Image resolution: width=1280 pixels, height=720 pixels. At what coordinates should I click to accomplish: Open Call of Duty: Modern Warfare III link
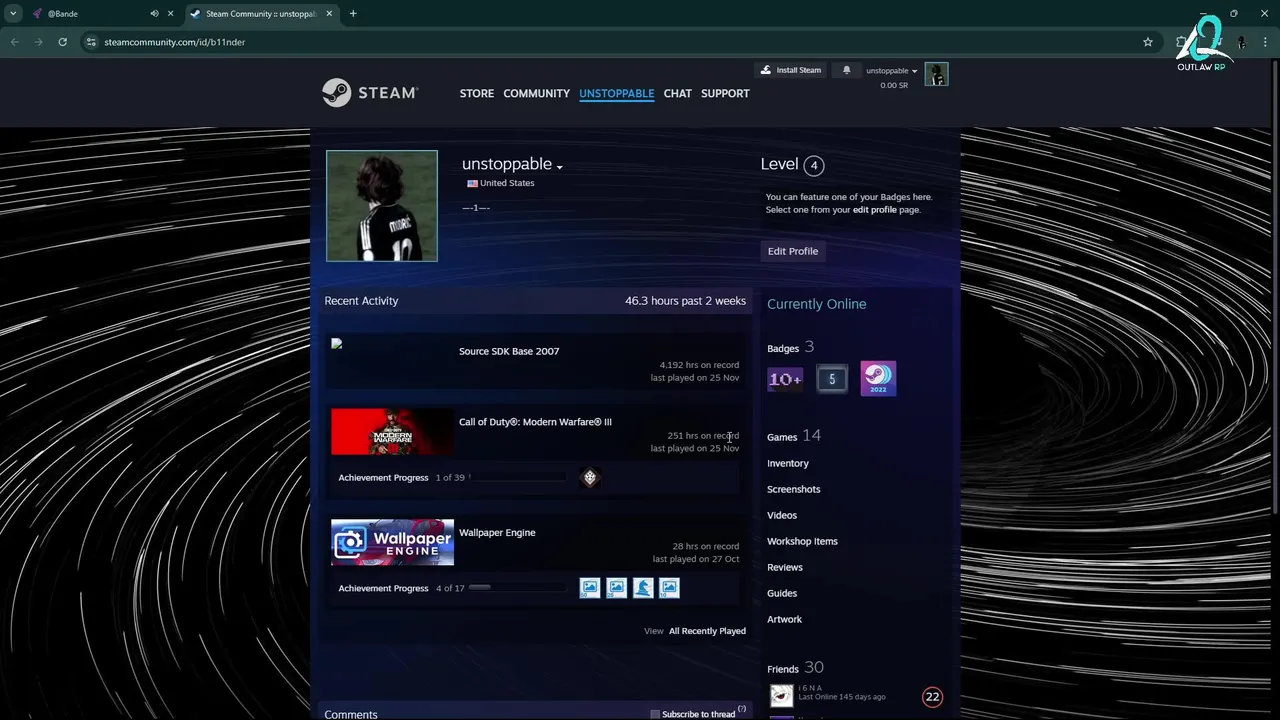click(535, 422)
